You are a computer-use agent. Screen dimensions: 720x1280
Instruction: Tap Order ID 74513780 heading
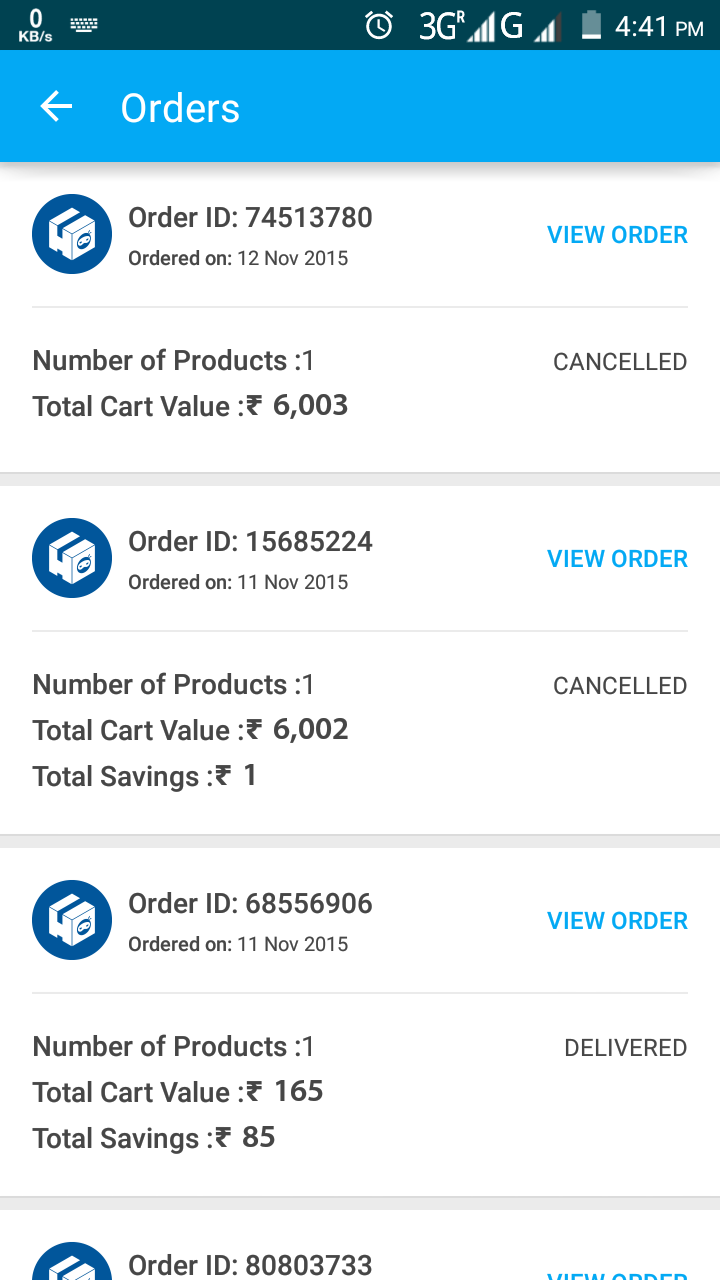pos(250,218)
